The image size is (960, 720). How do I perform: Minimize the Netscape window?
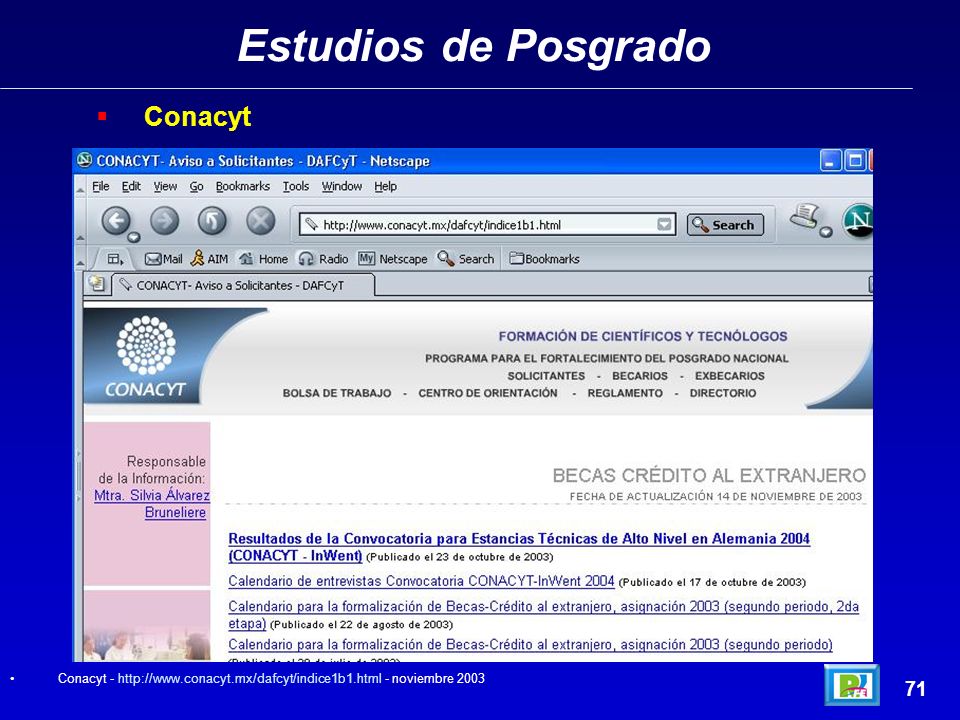point(830,161)
